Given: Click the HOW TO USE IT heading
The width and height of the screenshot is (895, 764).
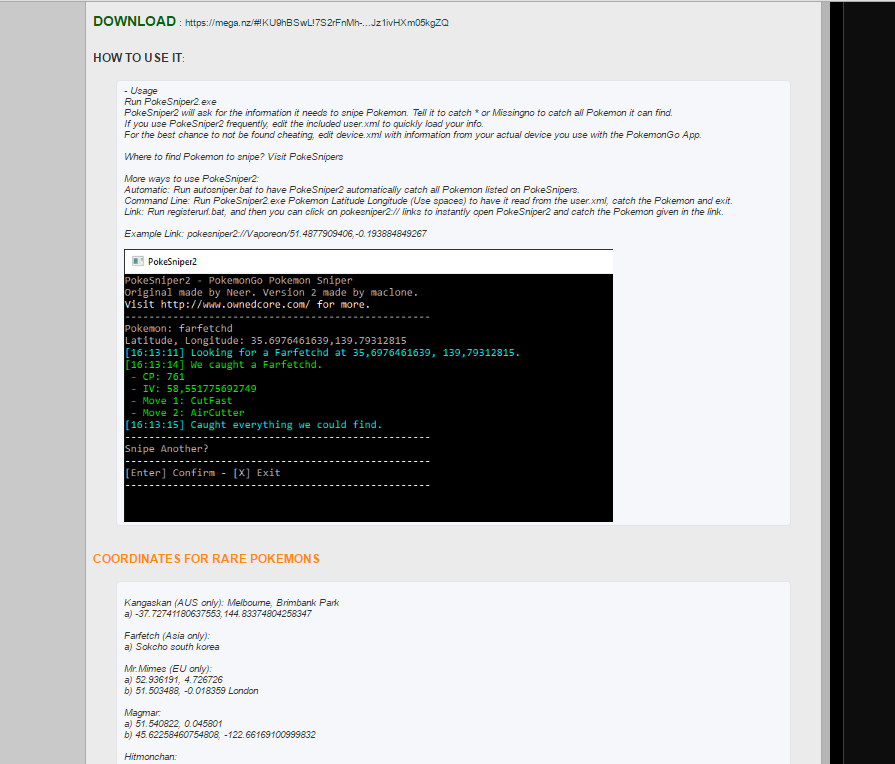Looking at the screenshot, I should pyautogui.click(x=139, y=58).
